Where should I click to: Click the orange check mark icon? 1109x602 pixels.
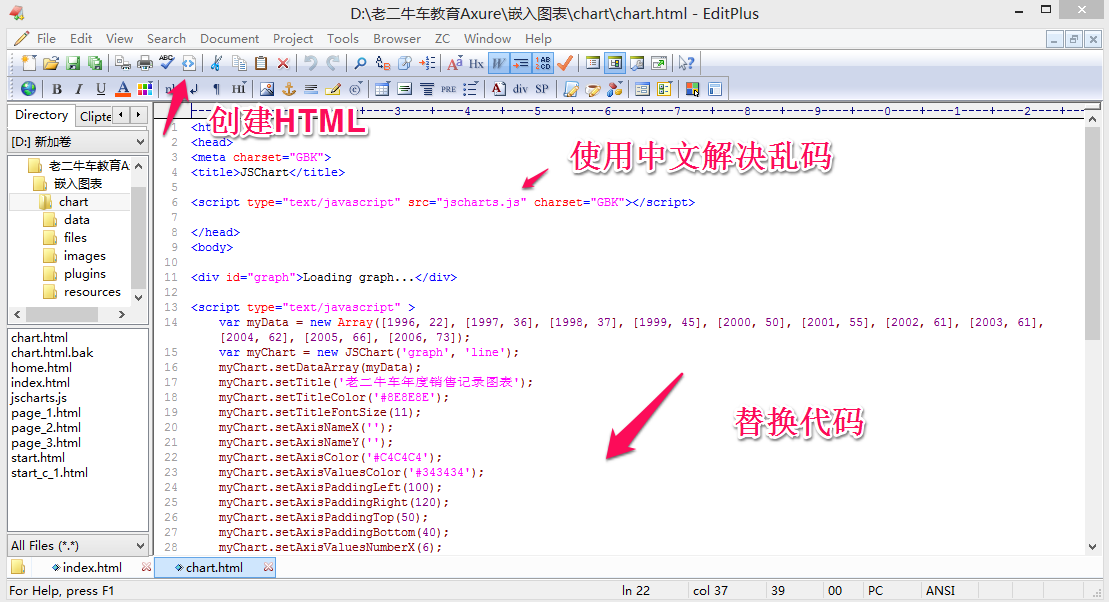click(x=564, y=64)
